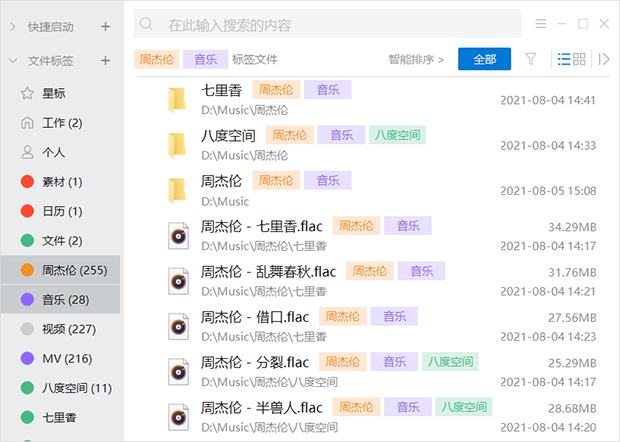Select 素材 (1) tag label
The height and width of the screenshot is (442, 620).
pyautogui.click(x=62, y=182)
